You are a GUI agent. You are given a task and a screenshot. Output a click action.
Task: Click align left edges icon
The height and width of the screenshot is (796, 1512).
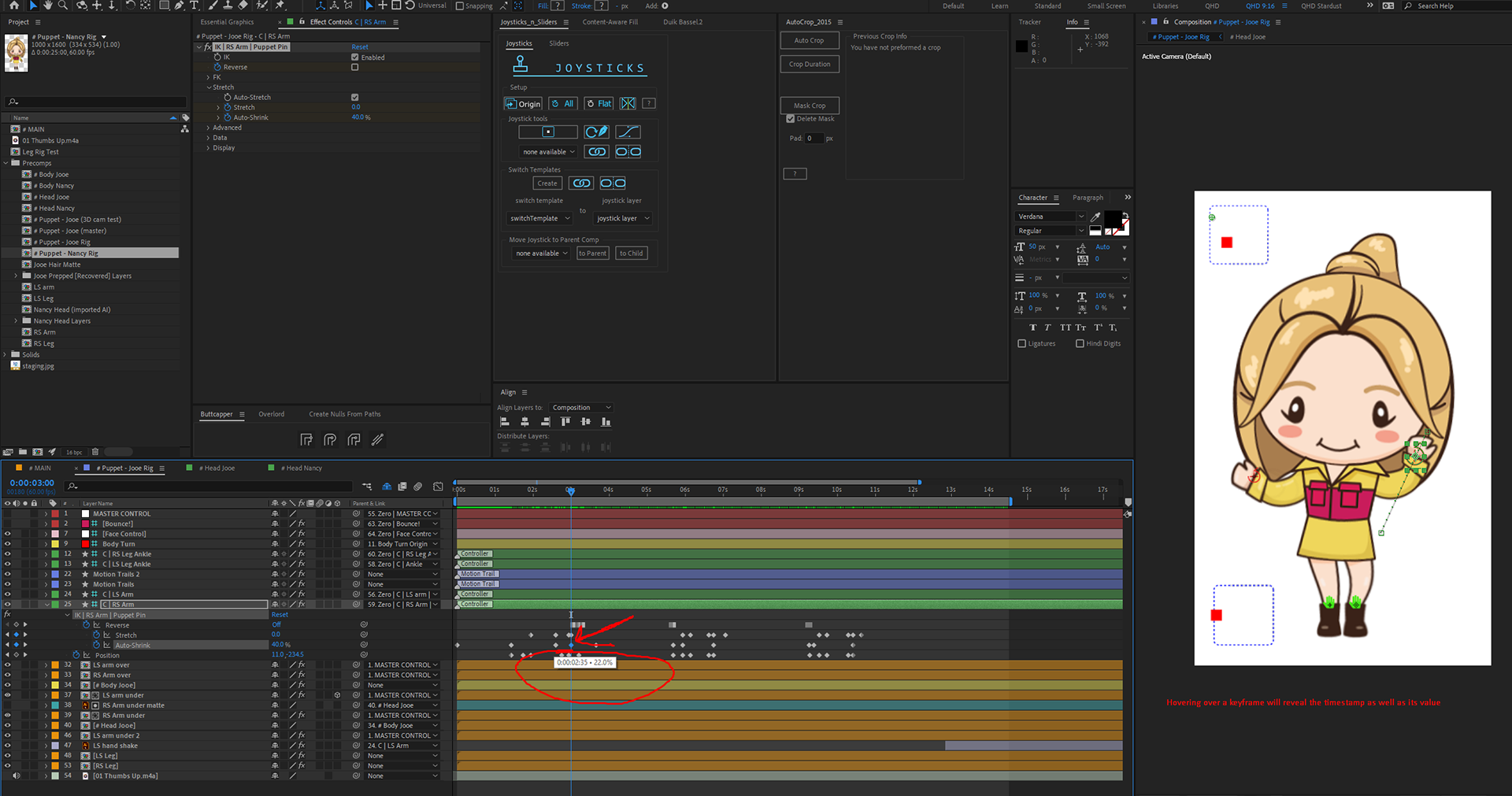pyautogui.click(x=505, y=422)
